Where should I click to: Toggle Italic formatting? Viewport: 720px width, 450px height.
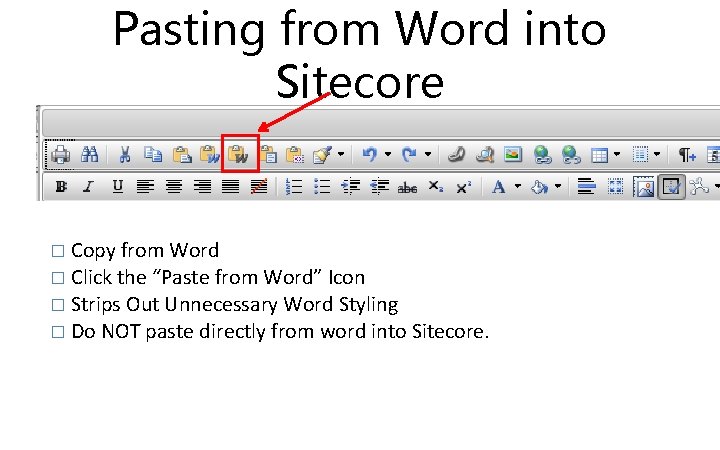click(88, 186)
